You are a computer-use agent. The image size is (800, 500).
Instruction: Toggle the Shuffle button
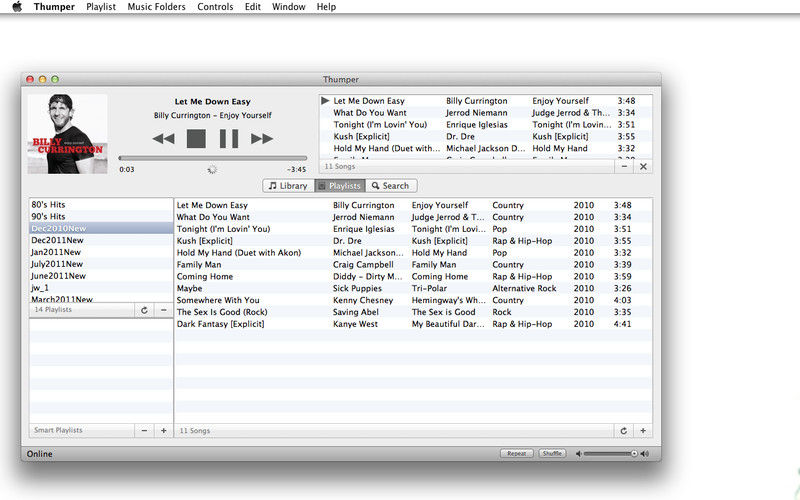552,453
